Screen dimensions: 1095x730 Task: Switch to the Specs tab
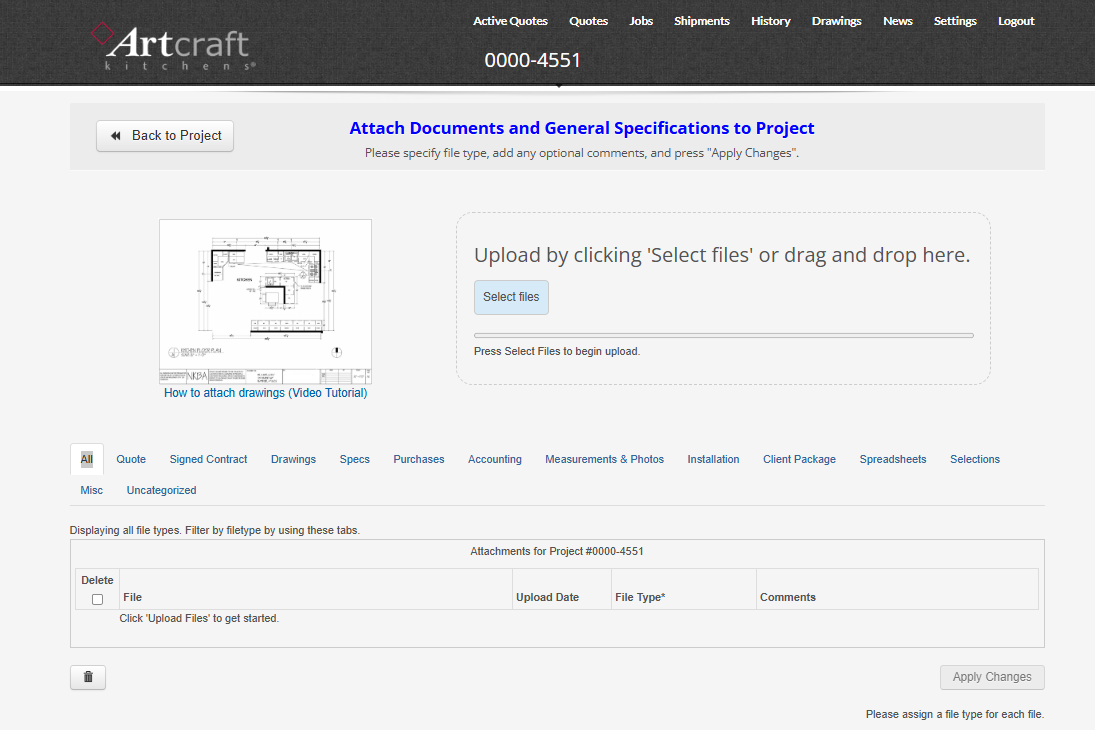[355, 459]
